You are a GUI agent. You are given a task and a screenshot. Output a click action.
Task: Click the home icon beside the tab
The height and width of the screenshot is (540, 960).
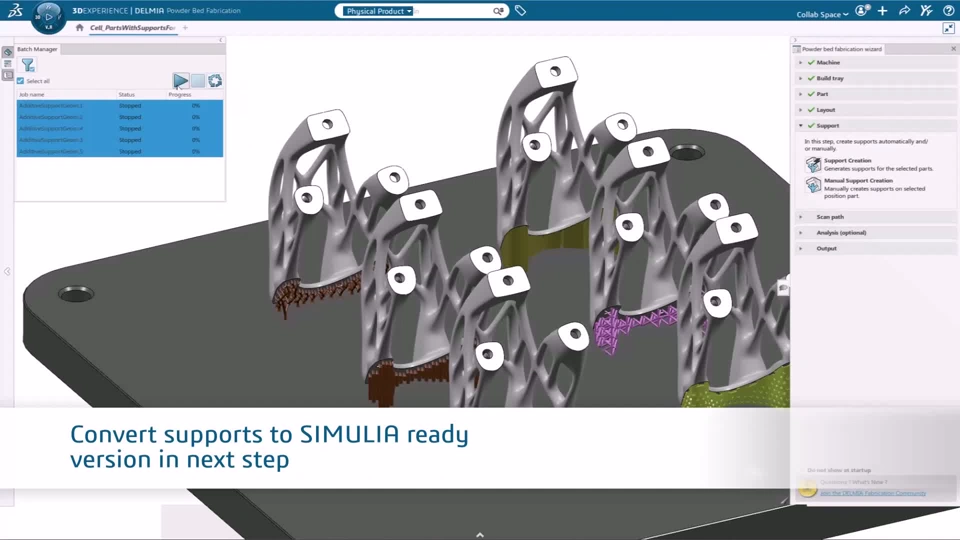click(80, 28)
